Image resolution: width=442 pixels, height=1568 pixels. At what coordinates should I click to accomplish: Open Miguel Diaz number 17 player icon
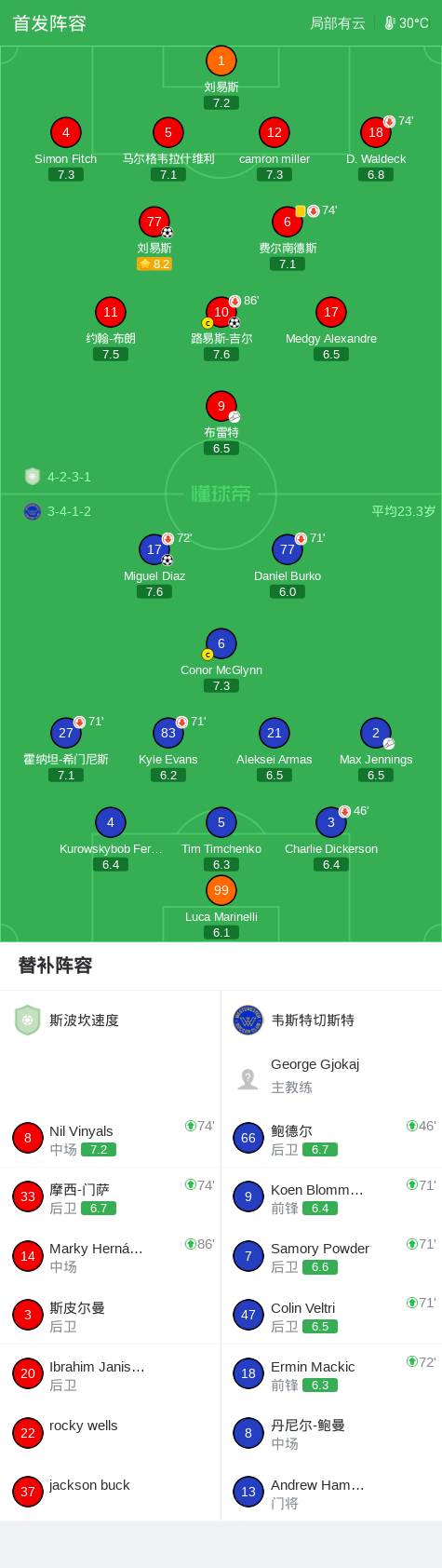154,550
